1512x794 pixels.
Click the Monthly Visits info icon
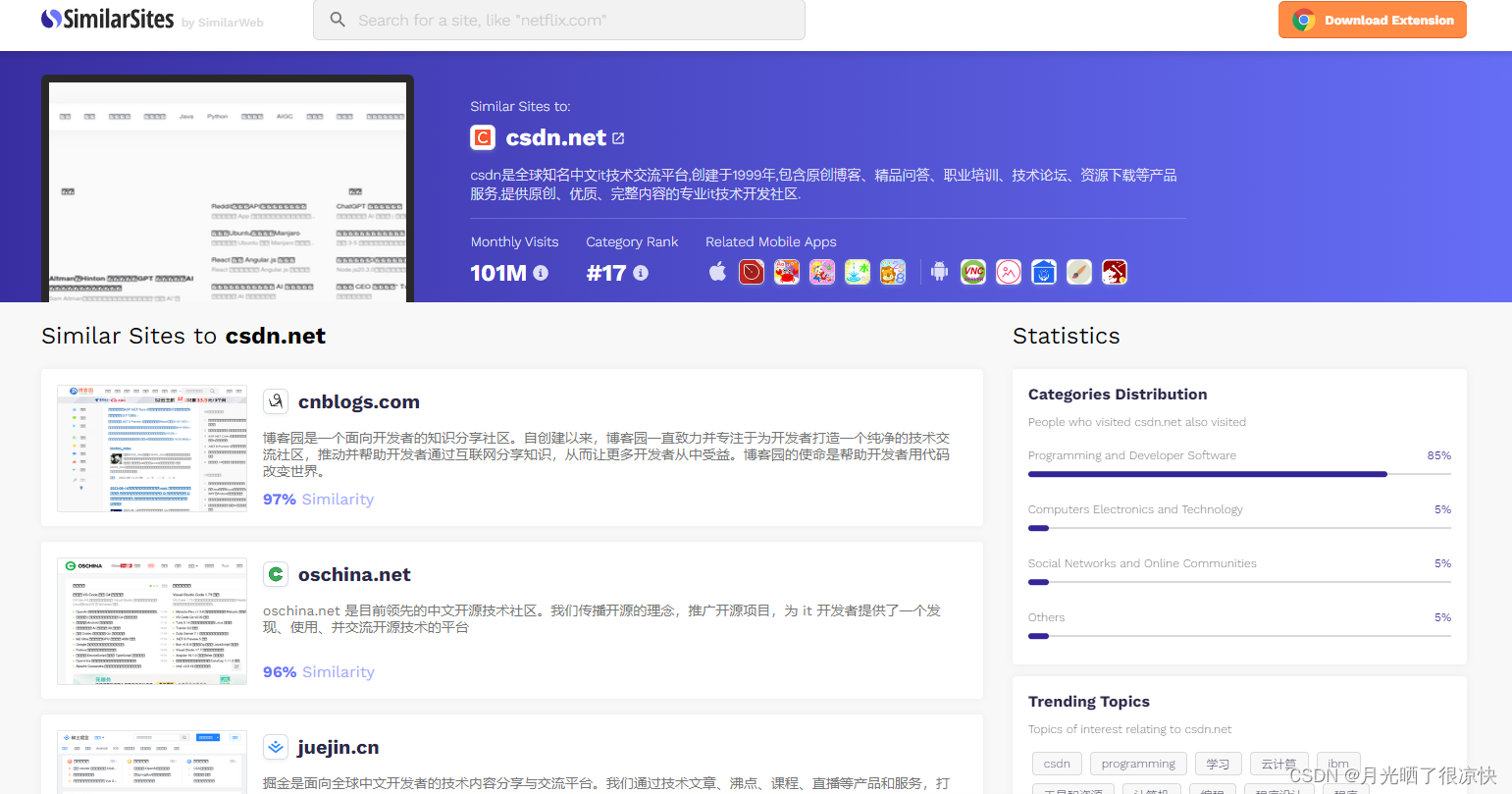tap(541, 273)
